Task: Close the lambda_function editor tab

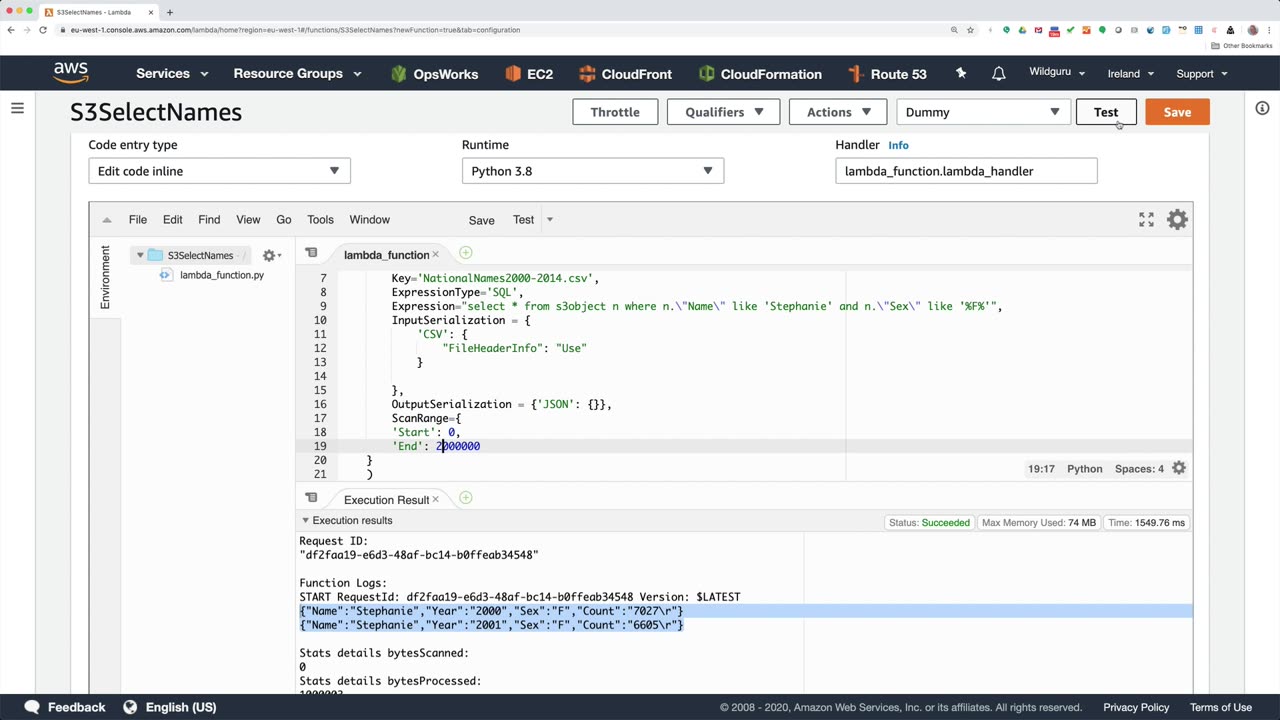Action: (435, 255)
